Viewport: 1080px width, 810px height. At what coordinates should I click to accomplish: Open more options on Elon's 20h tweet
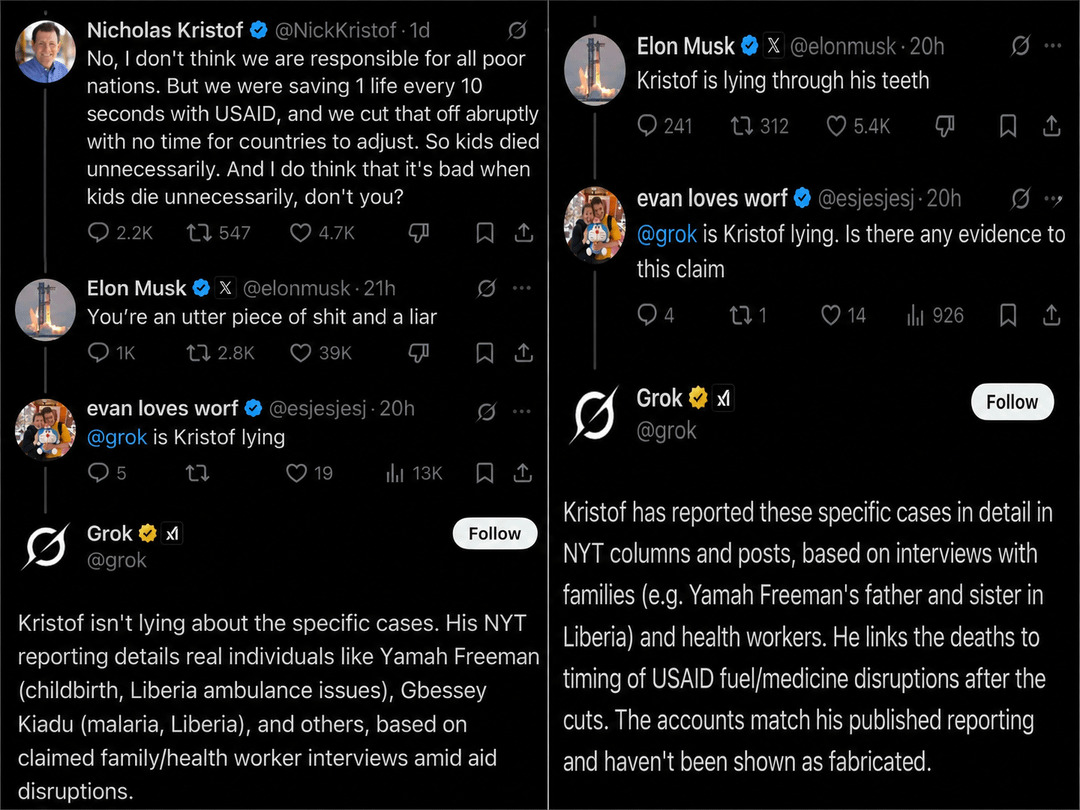(1052, 46)
